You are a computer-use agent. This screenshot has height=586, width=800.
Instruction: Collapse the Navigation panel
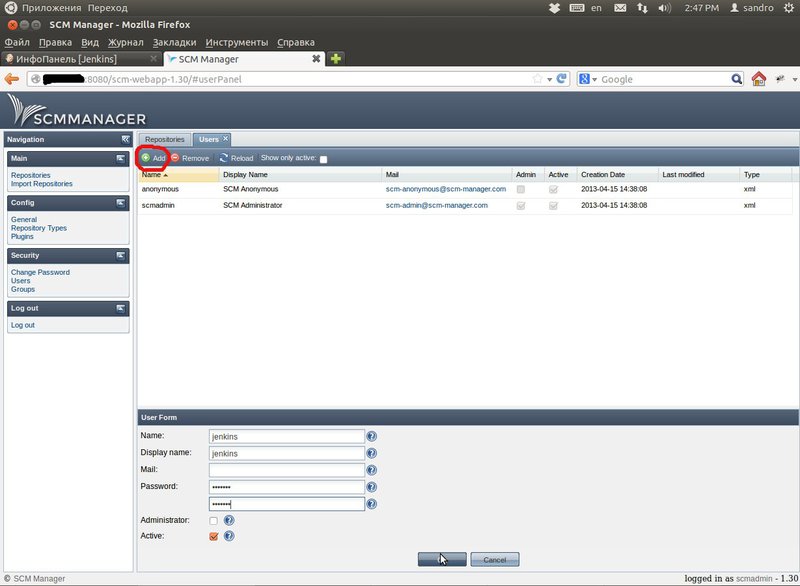(x=126, y=139)
